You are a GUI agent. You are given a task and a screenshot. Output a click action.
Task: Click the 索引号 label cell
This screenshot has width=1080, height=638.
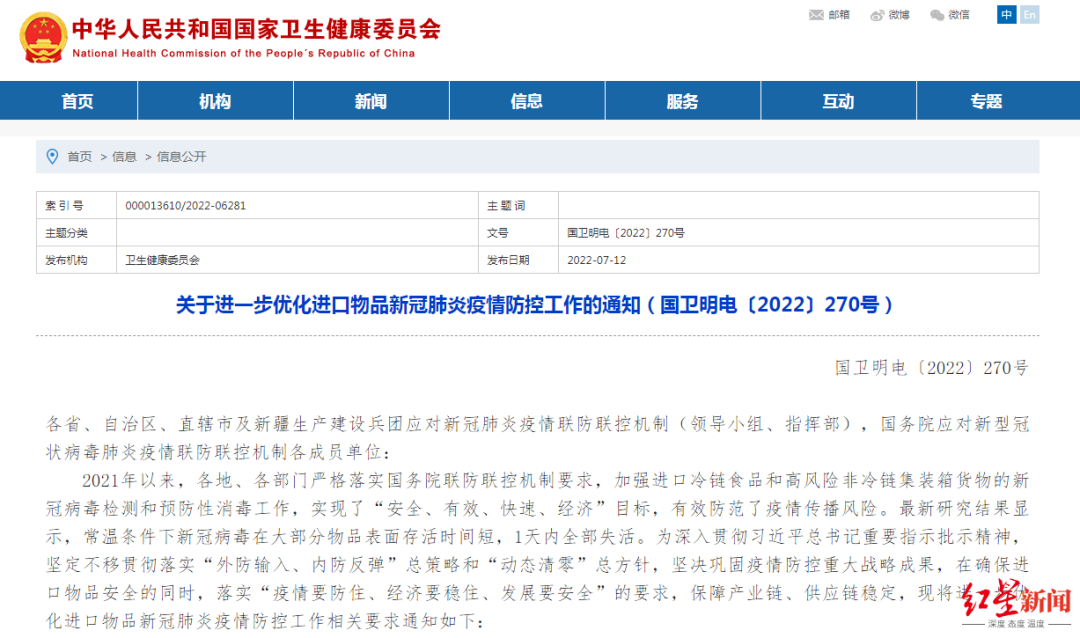click(x=76, y=205)
